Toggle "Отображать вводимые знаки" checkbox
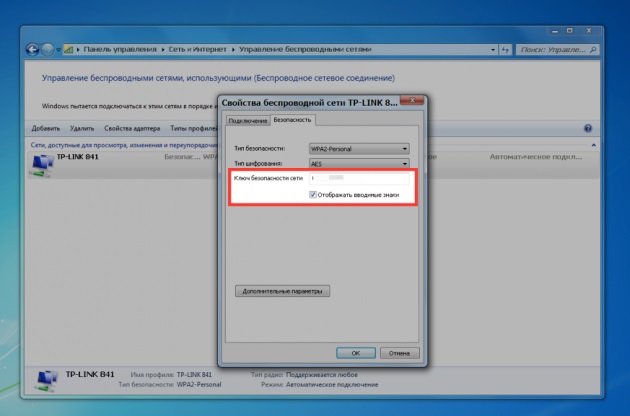This screenshot has height=416, width=630. (x=314, y=195)
